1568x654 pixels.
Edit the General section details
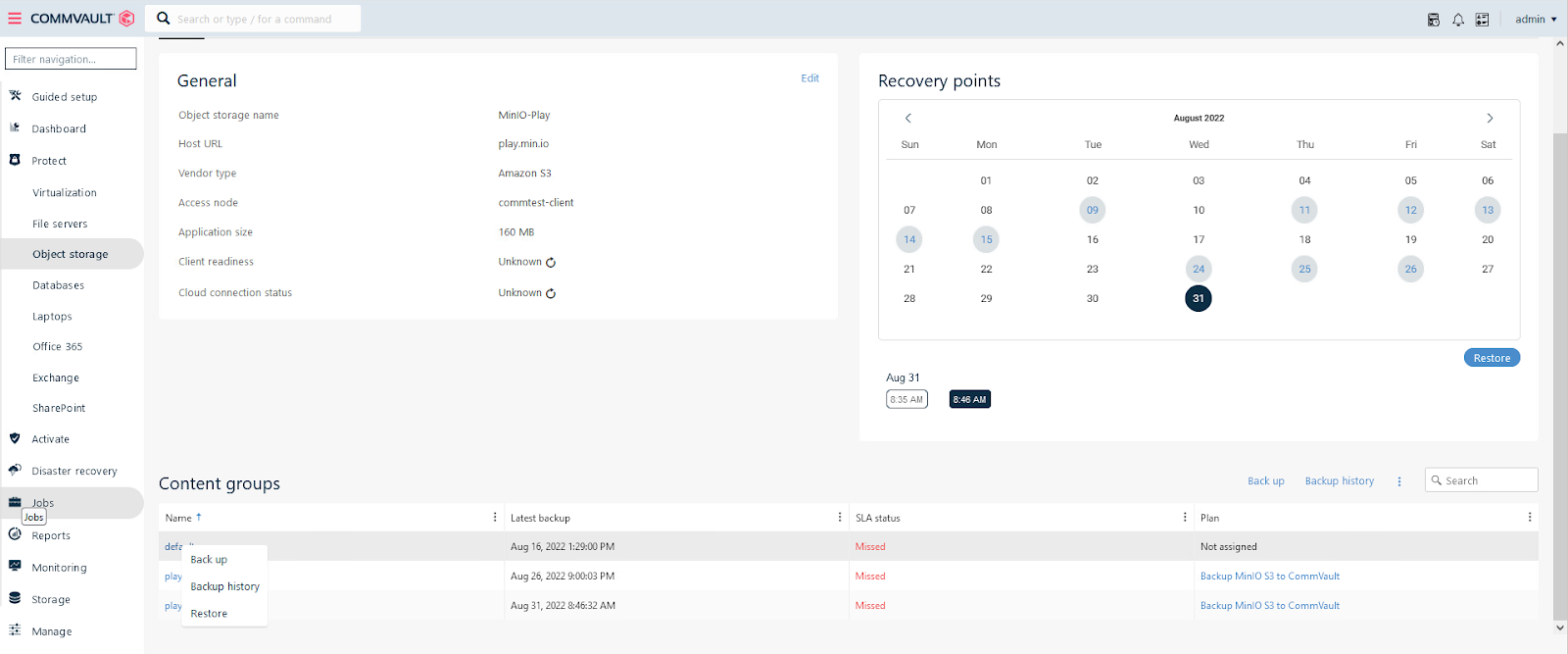(809, 78)
